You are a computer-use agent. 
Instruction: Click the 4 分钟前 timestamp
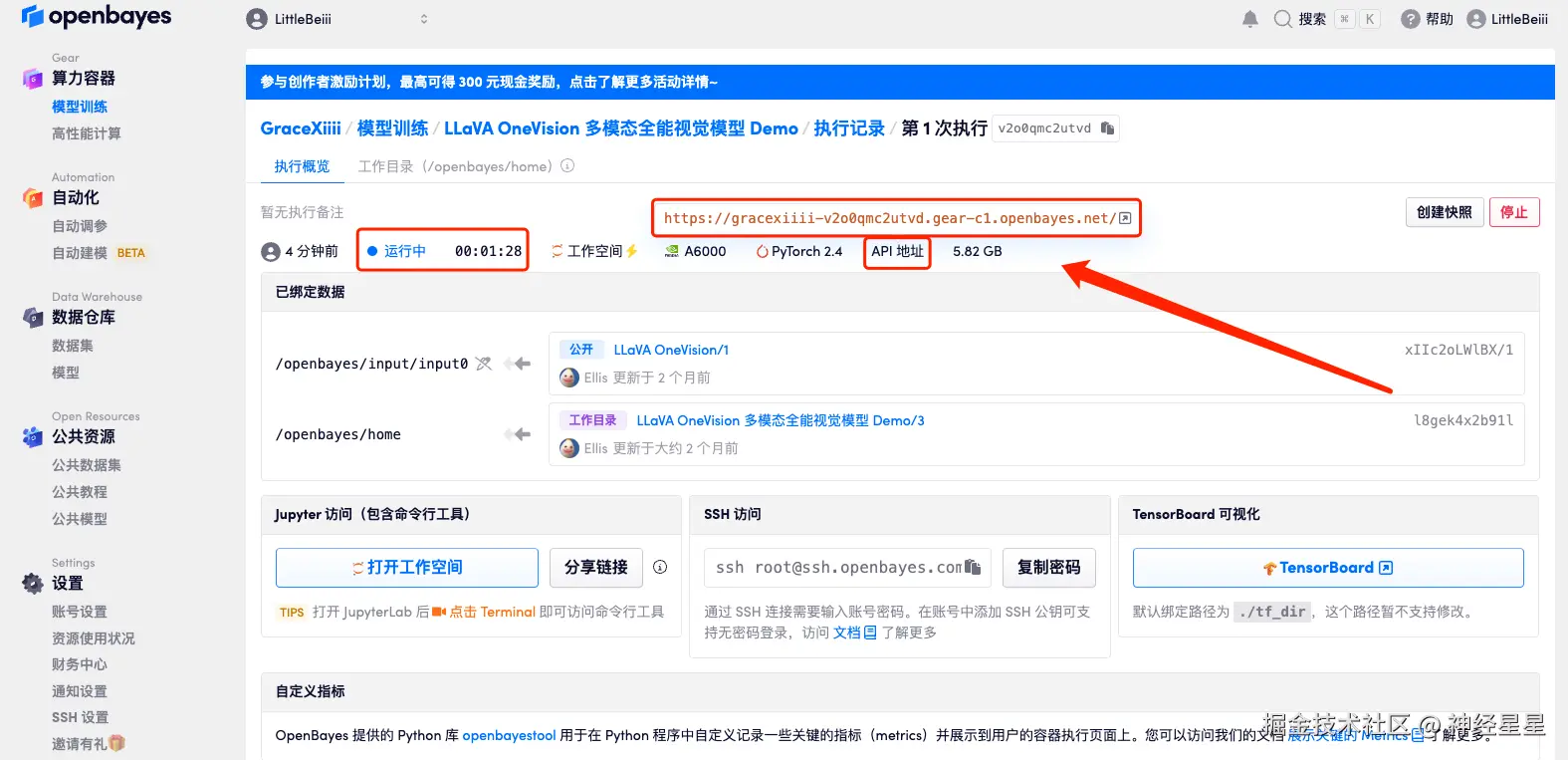[x=300, y=251]
